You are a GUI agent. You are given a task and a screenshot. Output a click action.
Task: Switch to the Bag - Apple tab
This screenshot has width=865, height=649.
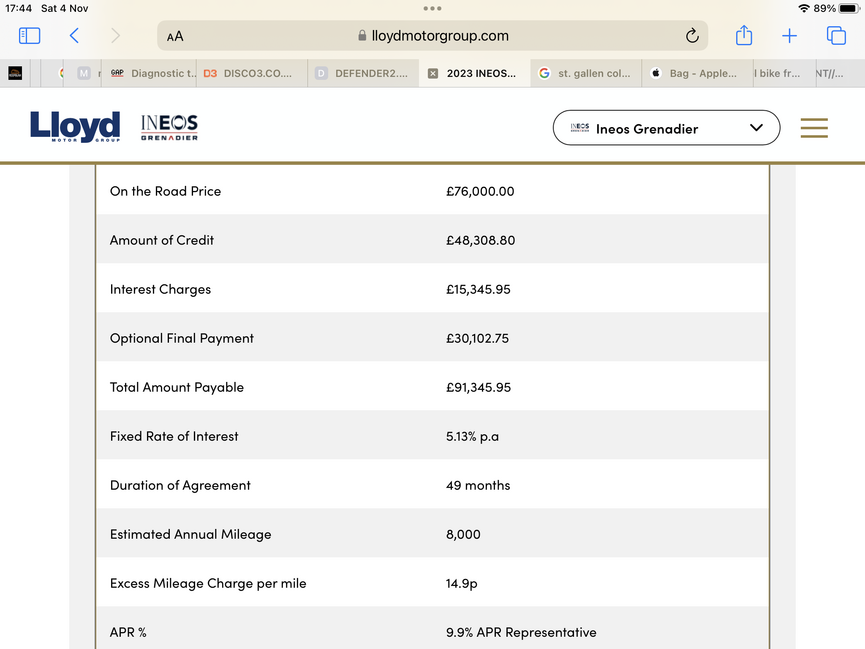pyautogui.click(x=697, y=73)
